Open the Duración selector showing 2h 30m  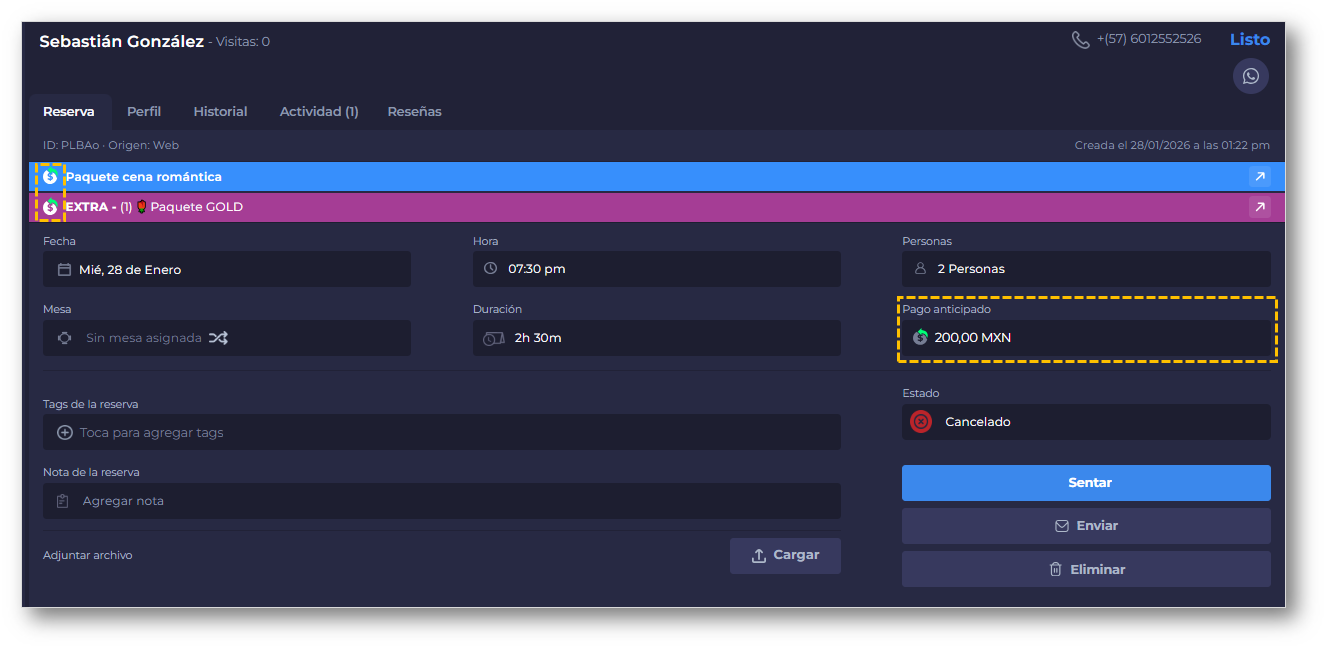coord(657,338)
